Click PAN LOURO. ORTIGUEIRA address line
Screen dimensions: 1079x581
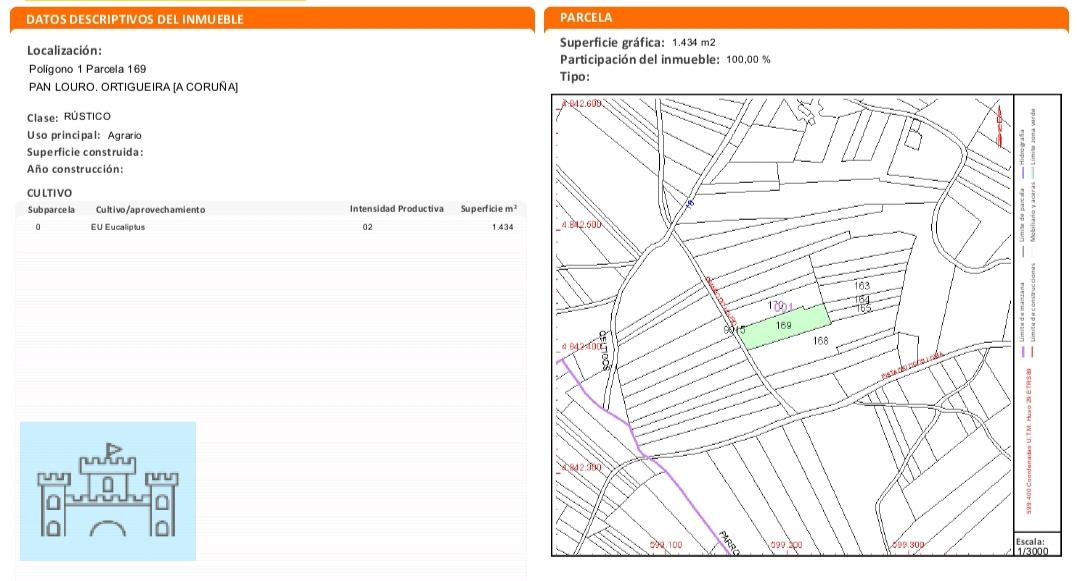[133, 87]
